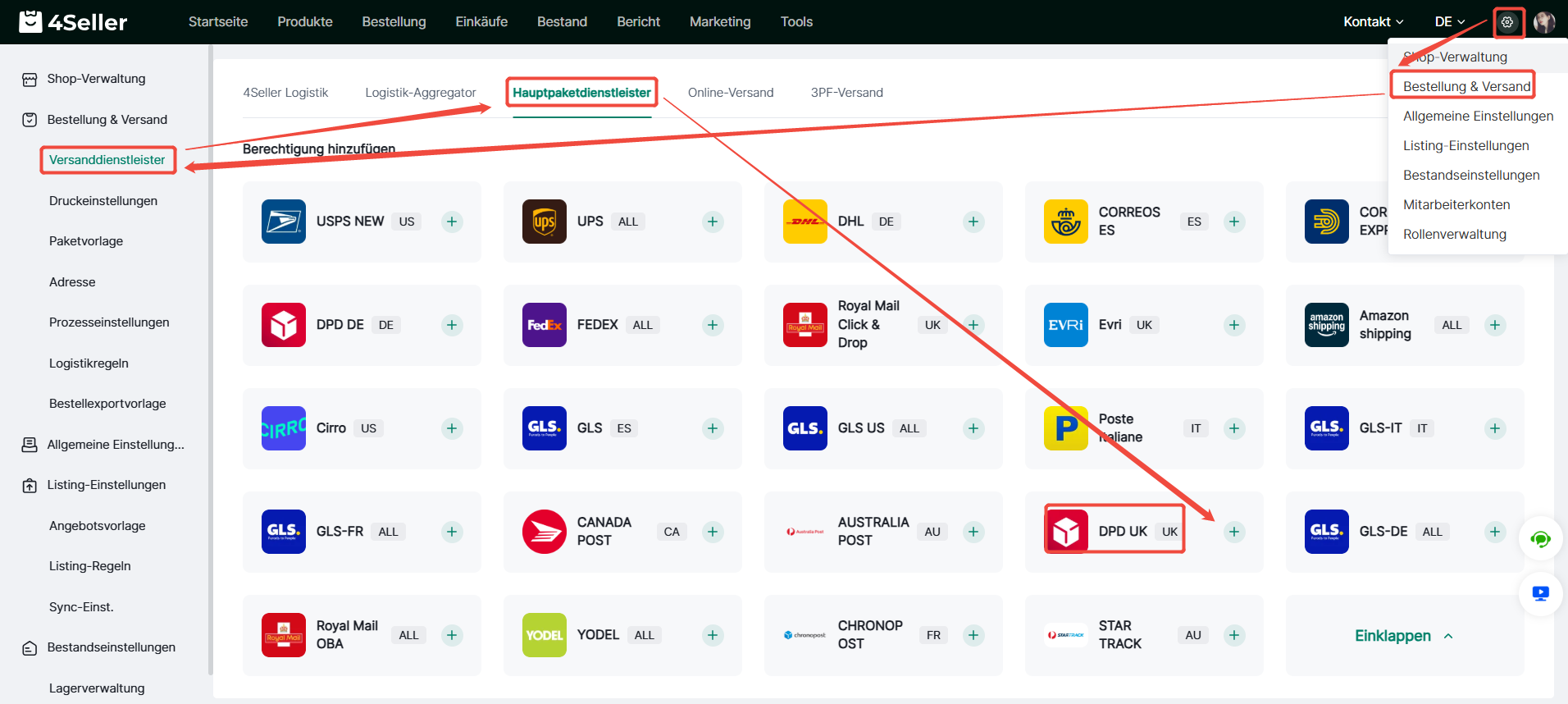Add Poste Italiane plus icon
Screen dimensions: 1568x704
1234,428
